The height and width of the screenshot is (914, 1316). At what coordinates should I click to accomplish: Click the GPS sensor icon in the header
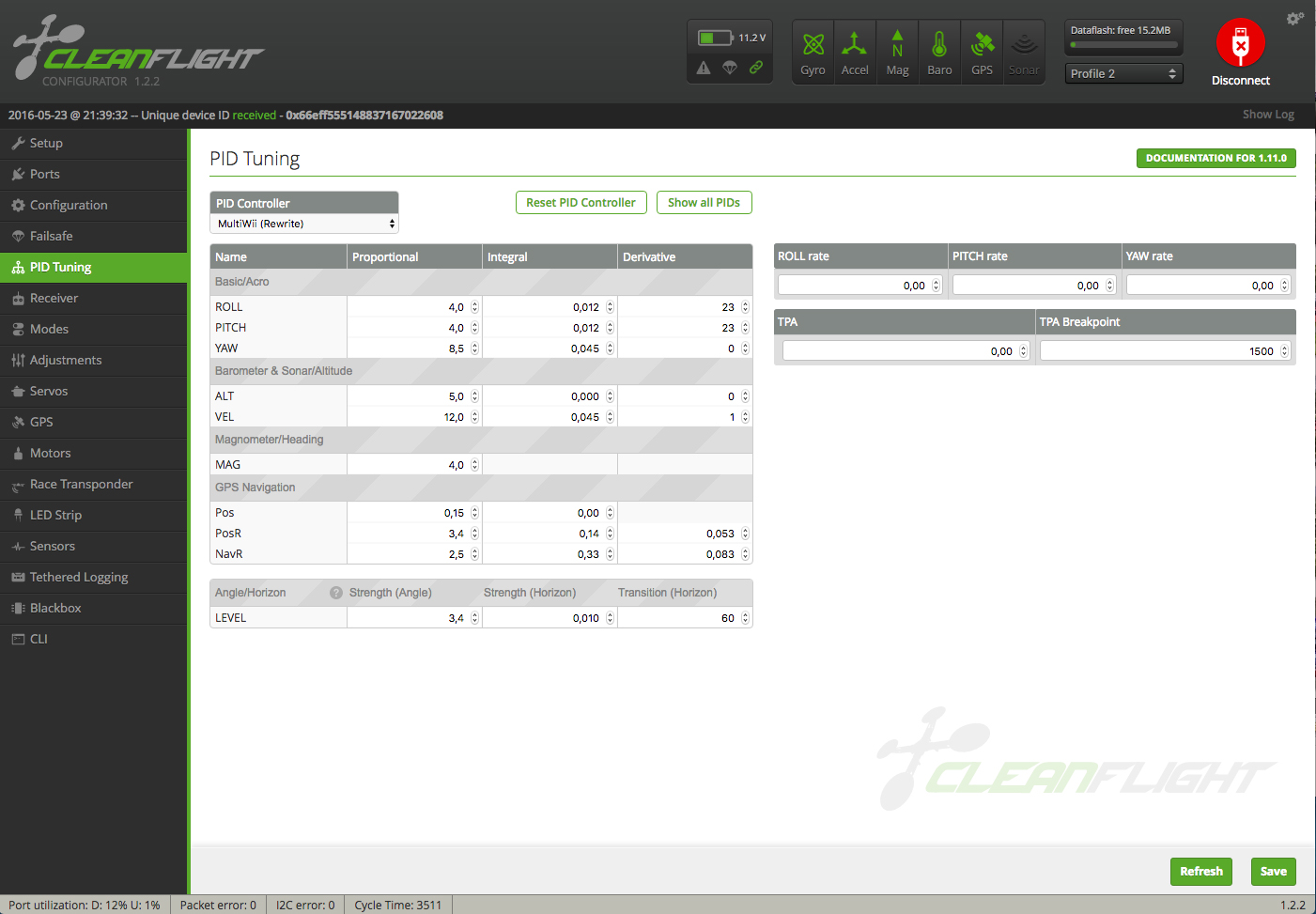(x=983, y=44)
